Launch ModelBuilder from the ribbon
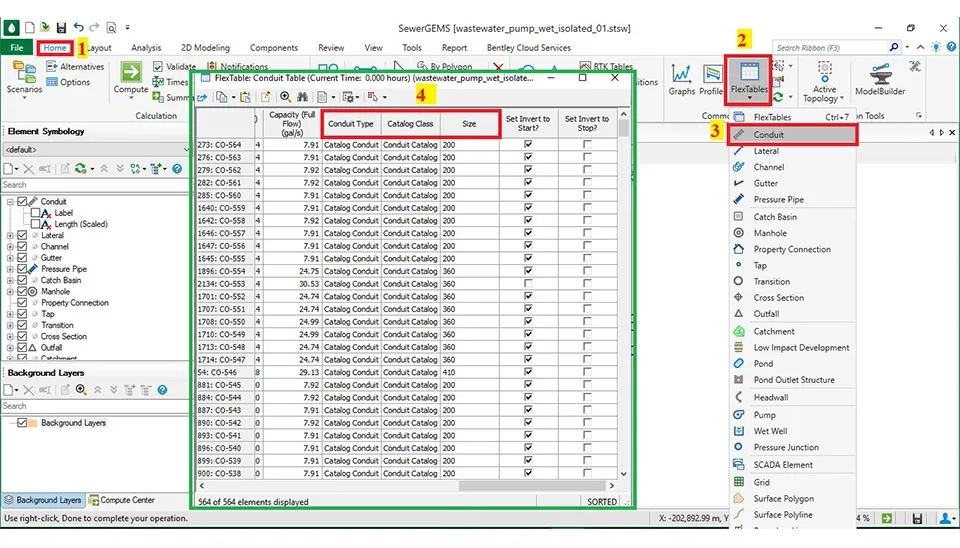Screen dimensions: 960x548 879,79
